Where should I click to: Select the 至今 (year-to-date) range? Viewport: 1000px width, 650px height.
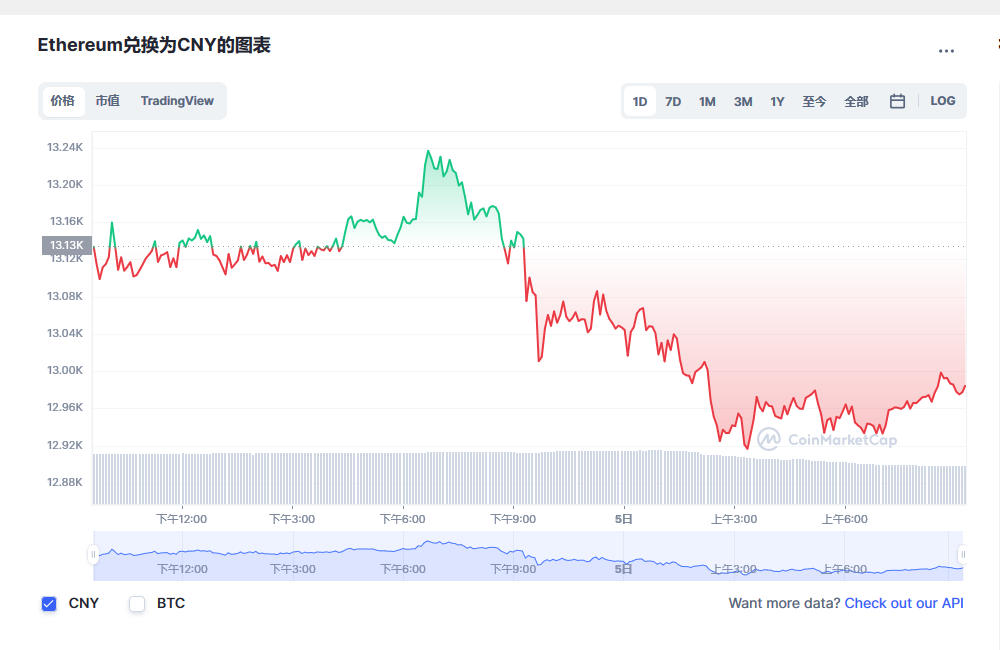[814, 101]
